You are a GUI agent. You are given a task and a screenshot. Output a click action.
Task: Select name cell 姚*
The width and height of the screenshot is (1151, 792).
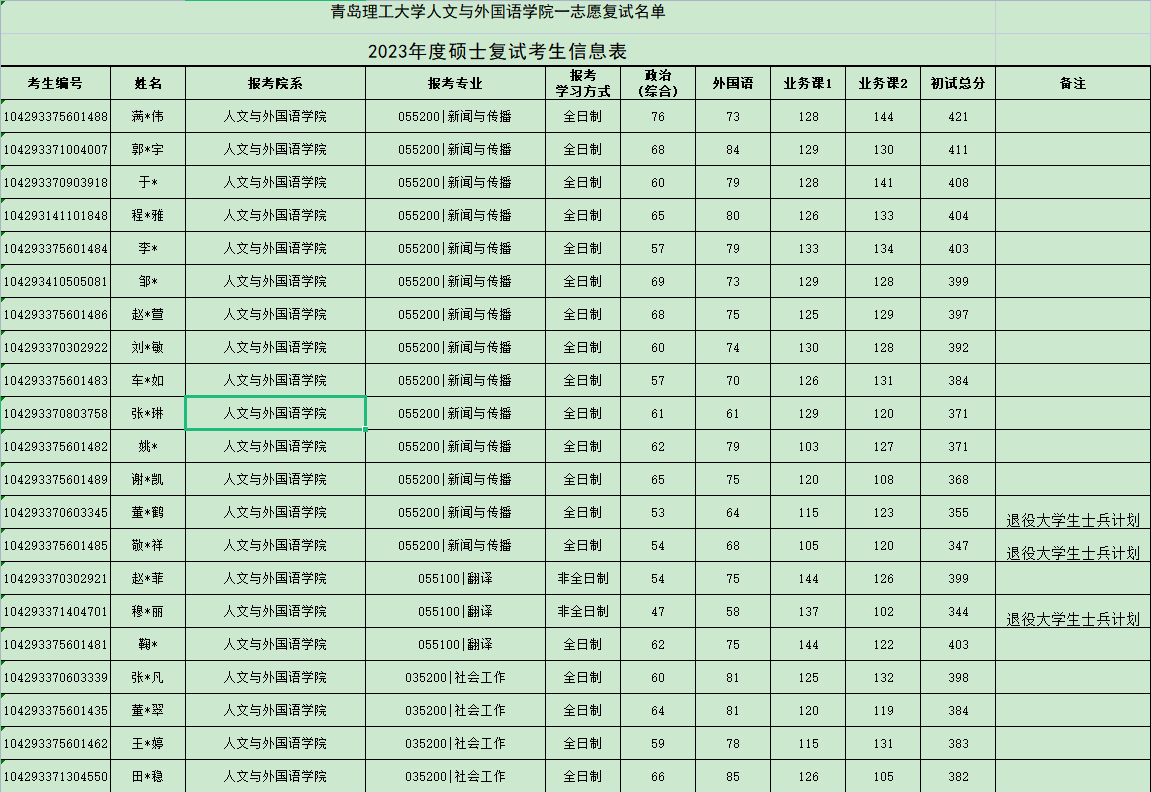(x=148, y=446)
